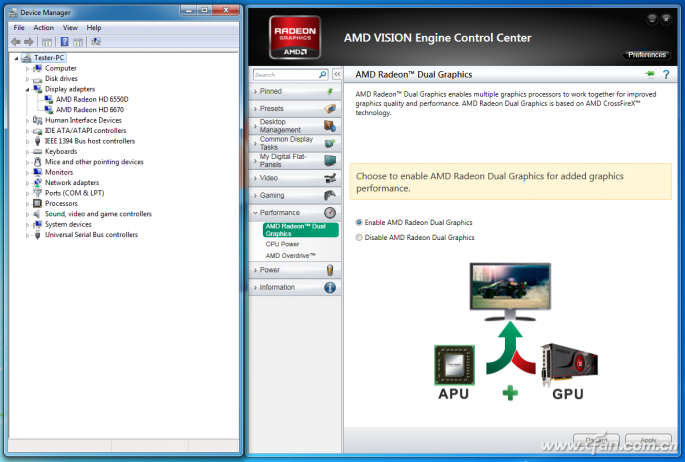This screenshot has width=685, height=462.
Task: Open the File menu in Device Manager
Action: click(x=19, y=28)
